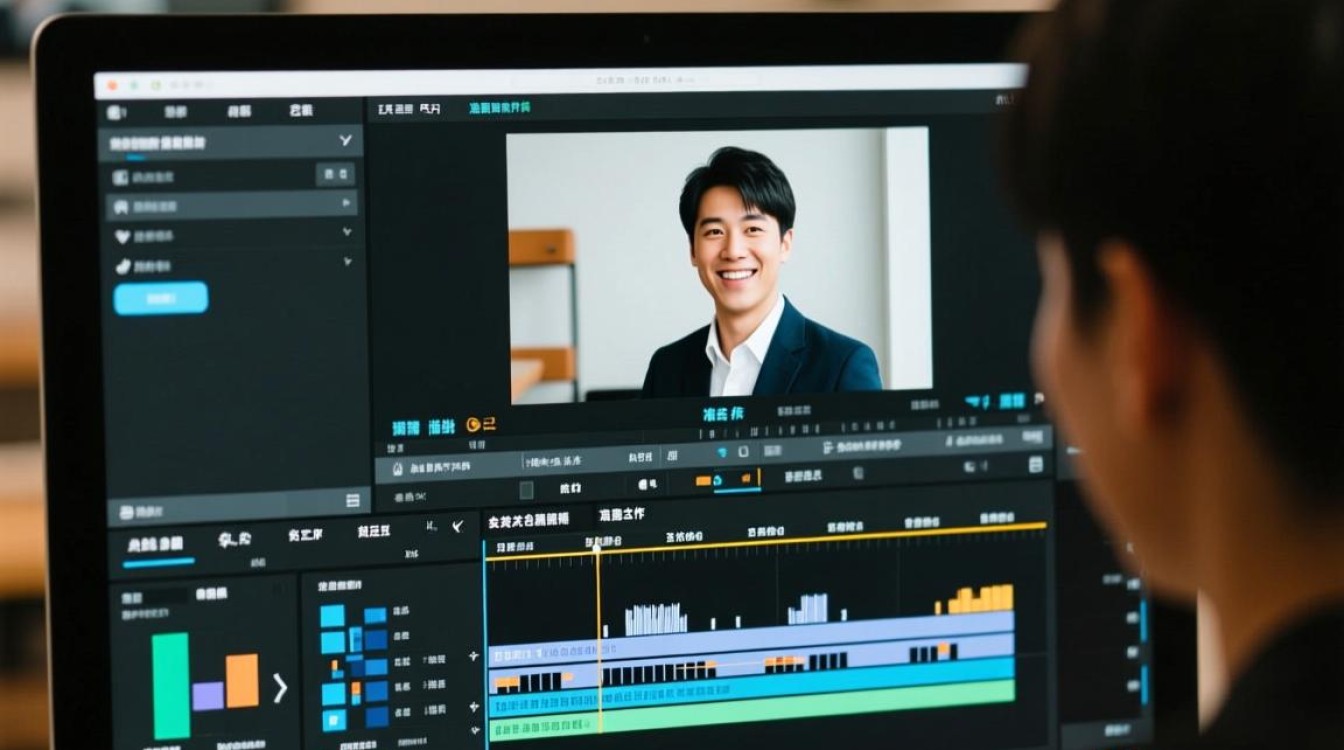
Task: Click the white arrow icon above the blue squares panel
Action: [x=457, y=526]
